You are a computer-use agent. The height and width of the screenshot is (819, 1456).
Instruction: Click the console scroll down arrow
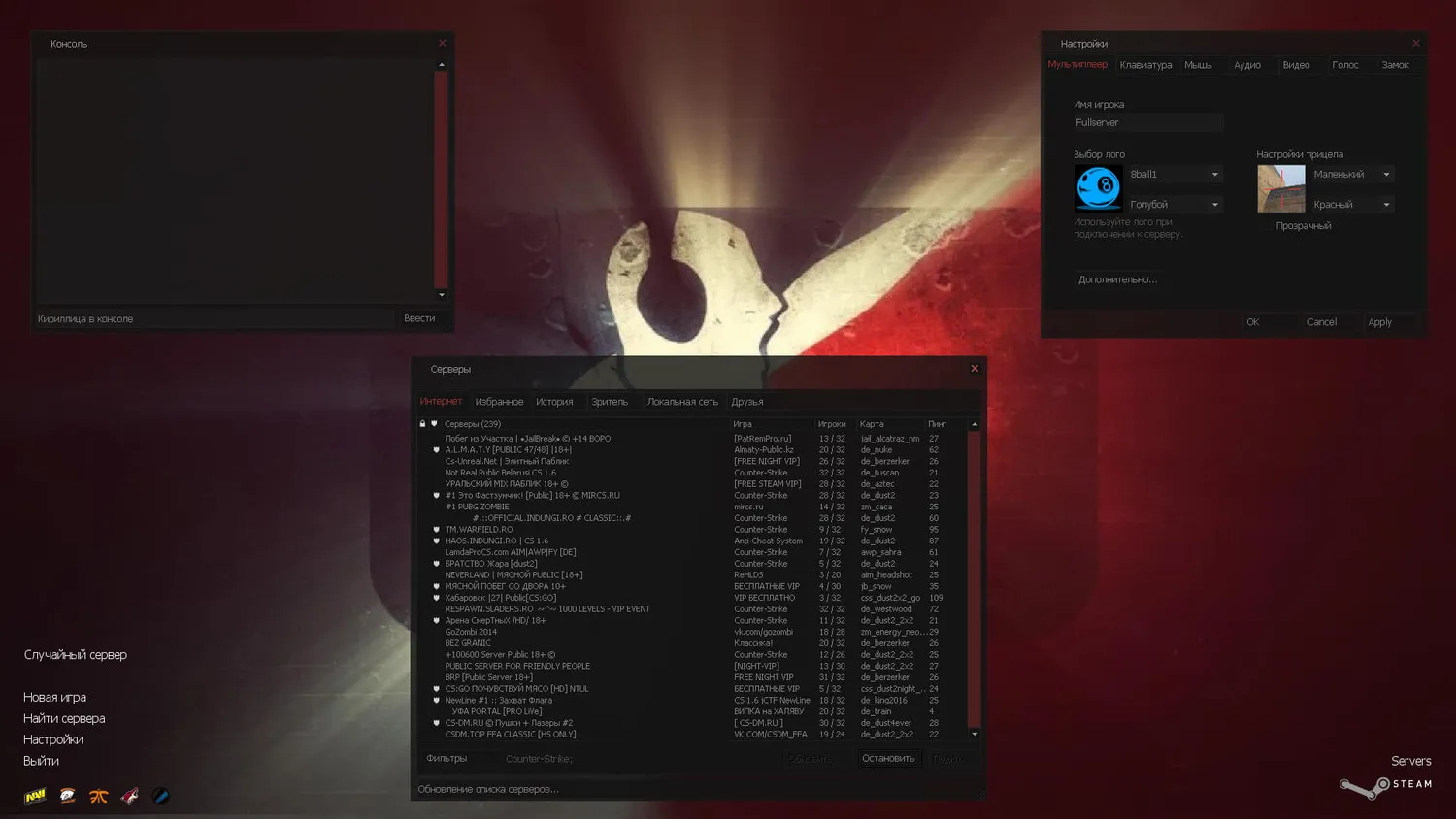442,295
